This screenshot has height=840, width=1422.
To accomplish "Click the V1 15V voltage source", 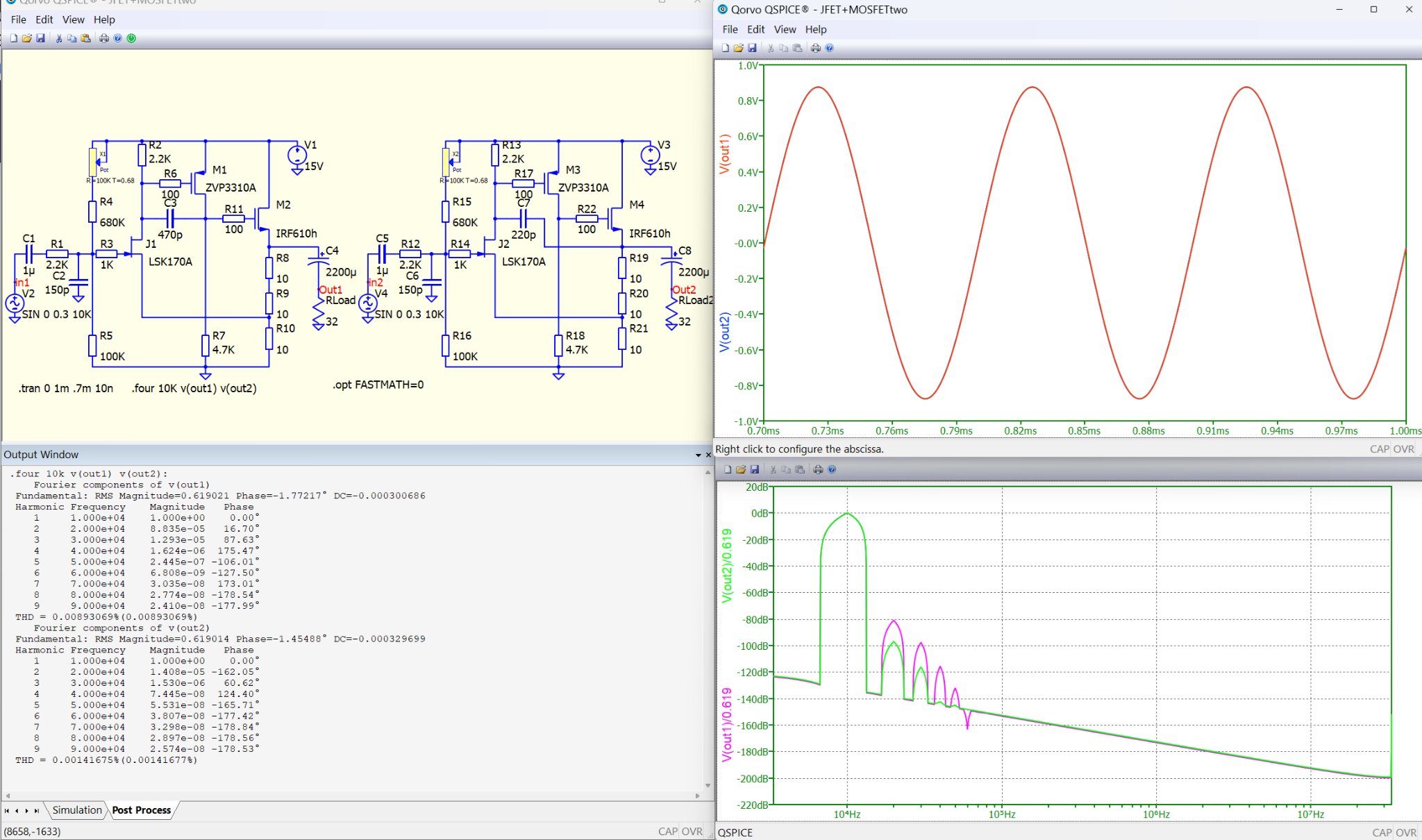I will tap(297, 156).
